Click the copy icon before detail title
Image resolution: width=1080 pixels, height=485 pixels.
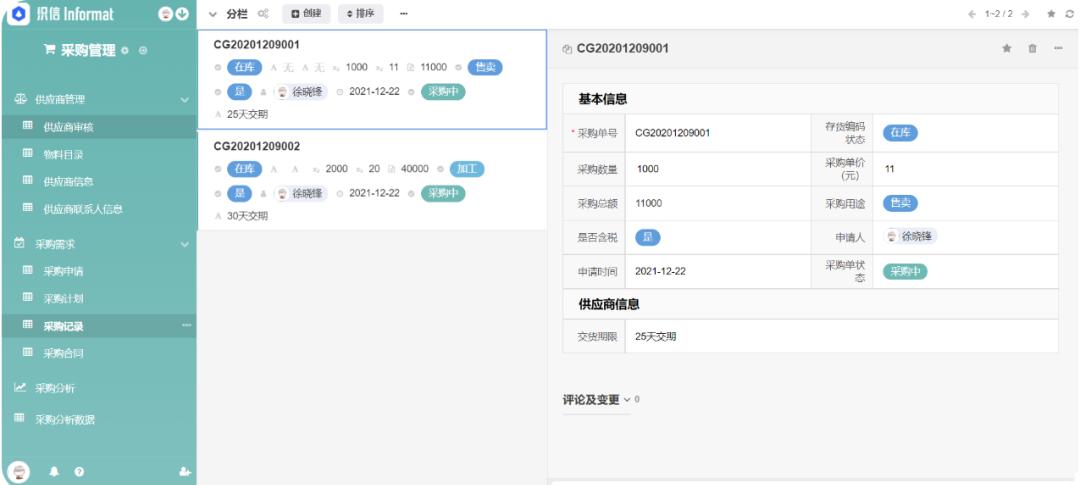[x=567, y=49]
